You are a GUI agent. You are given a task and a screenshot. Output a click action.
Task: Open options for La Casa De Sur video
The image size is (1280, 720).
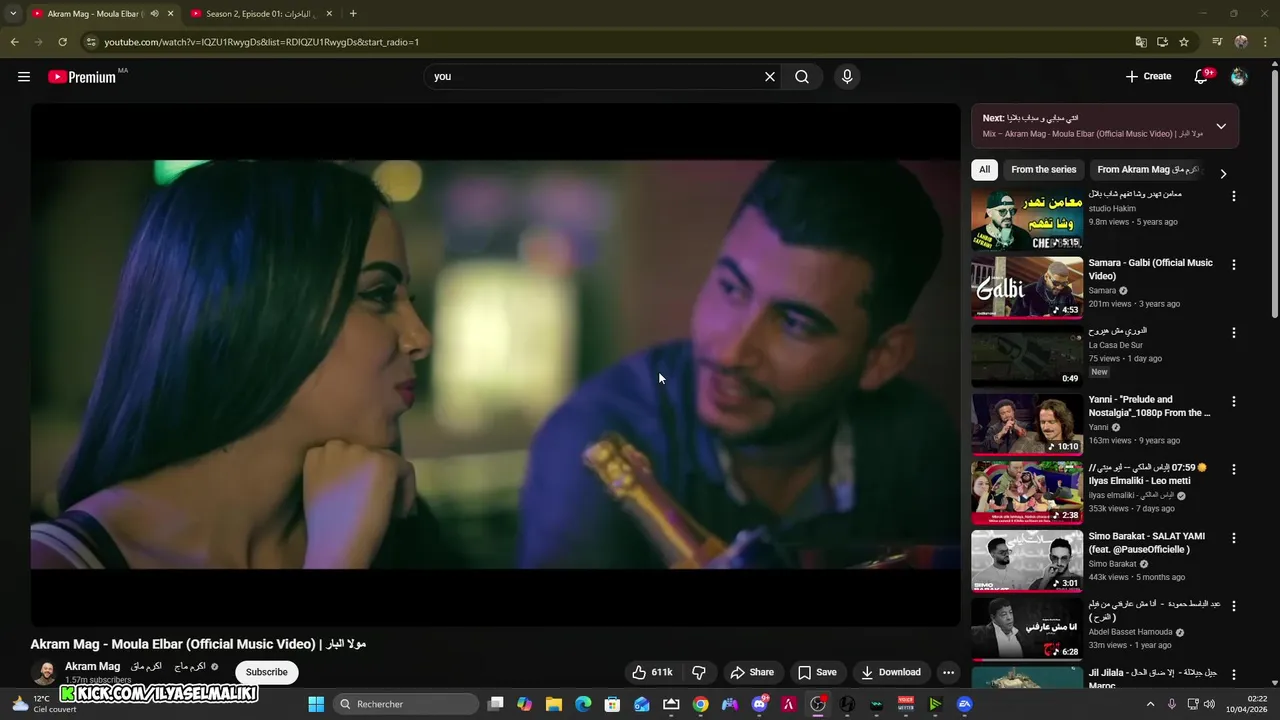click(1234, 333)
